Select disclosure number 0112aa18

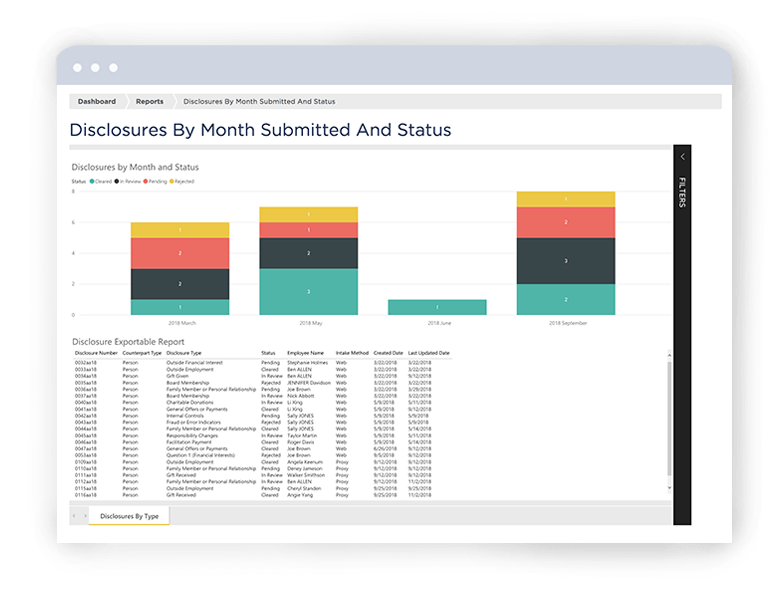(86, 482)
